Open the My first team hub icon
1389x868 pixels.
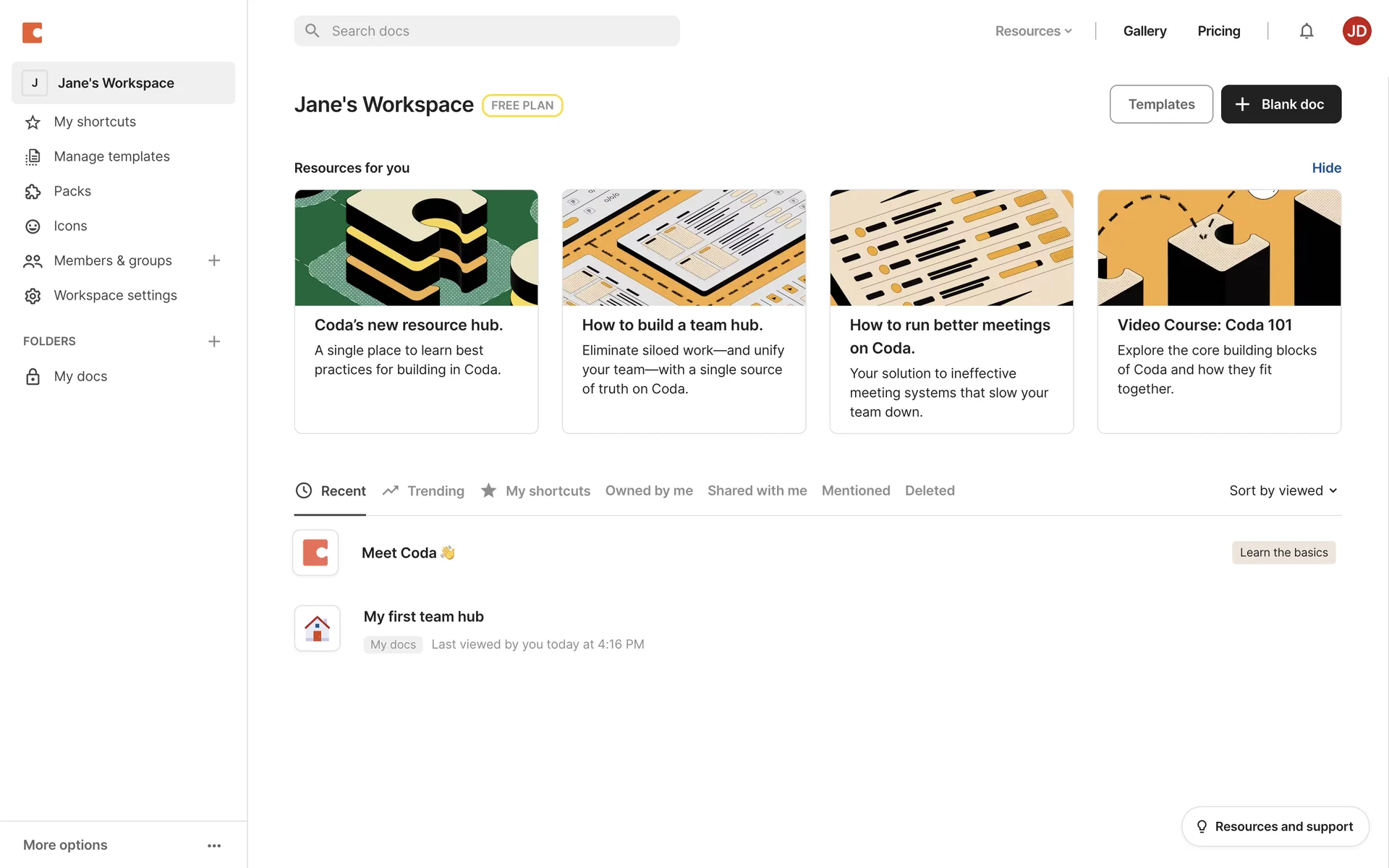pyautogui.click(x=317, y=628)
